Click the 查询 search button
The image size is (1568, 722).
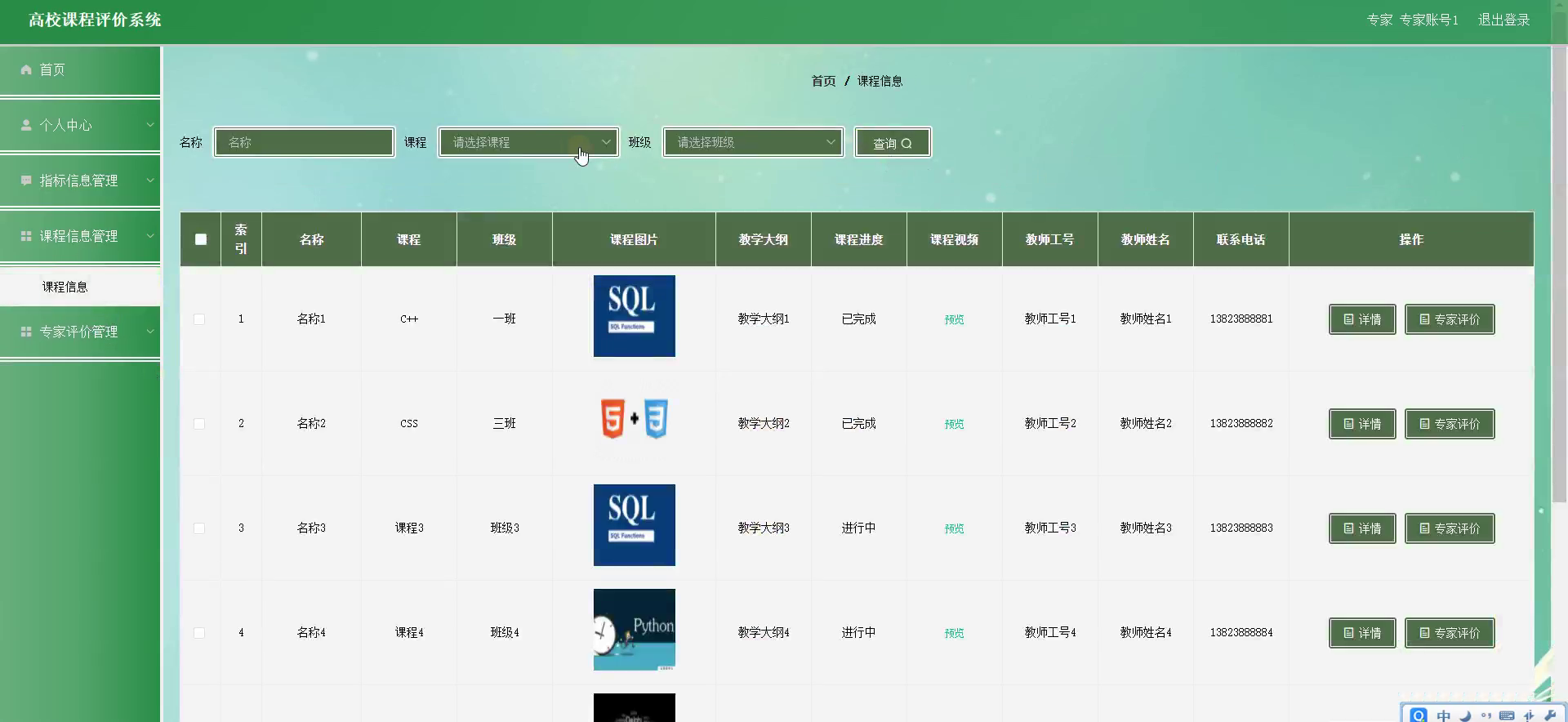pyautogui.click(x=893, y=143)
